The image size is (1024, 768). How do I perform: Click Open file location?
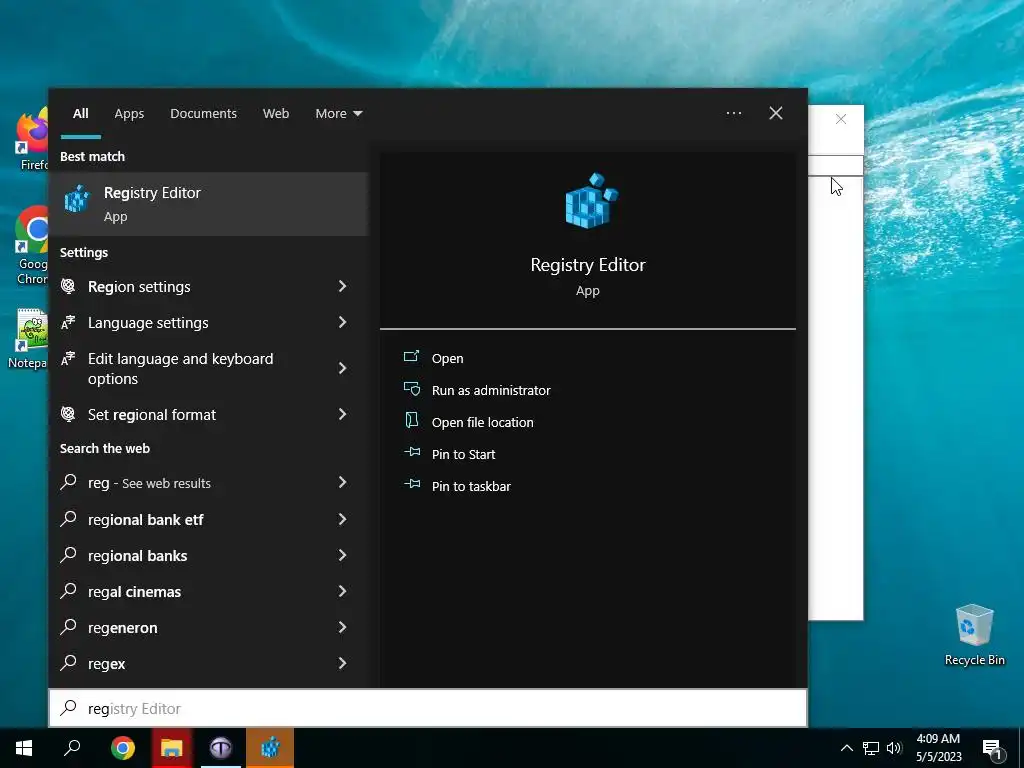[x=483, y=423]
